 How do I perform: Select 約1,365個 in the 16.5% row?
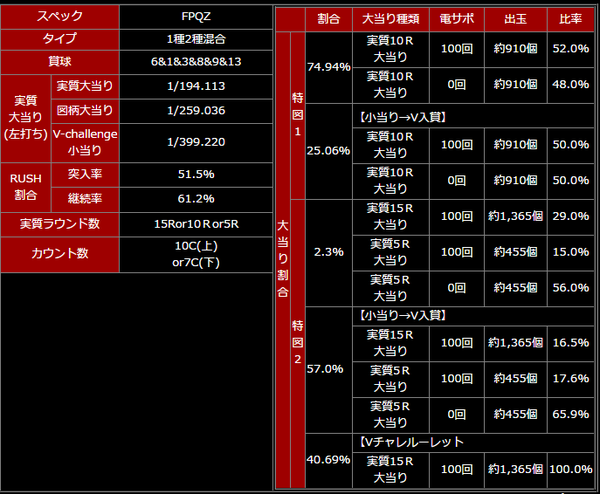[x=516, y=343]
